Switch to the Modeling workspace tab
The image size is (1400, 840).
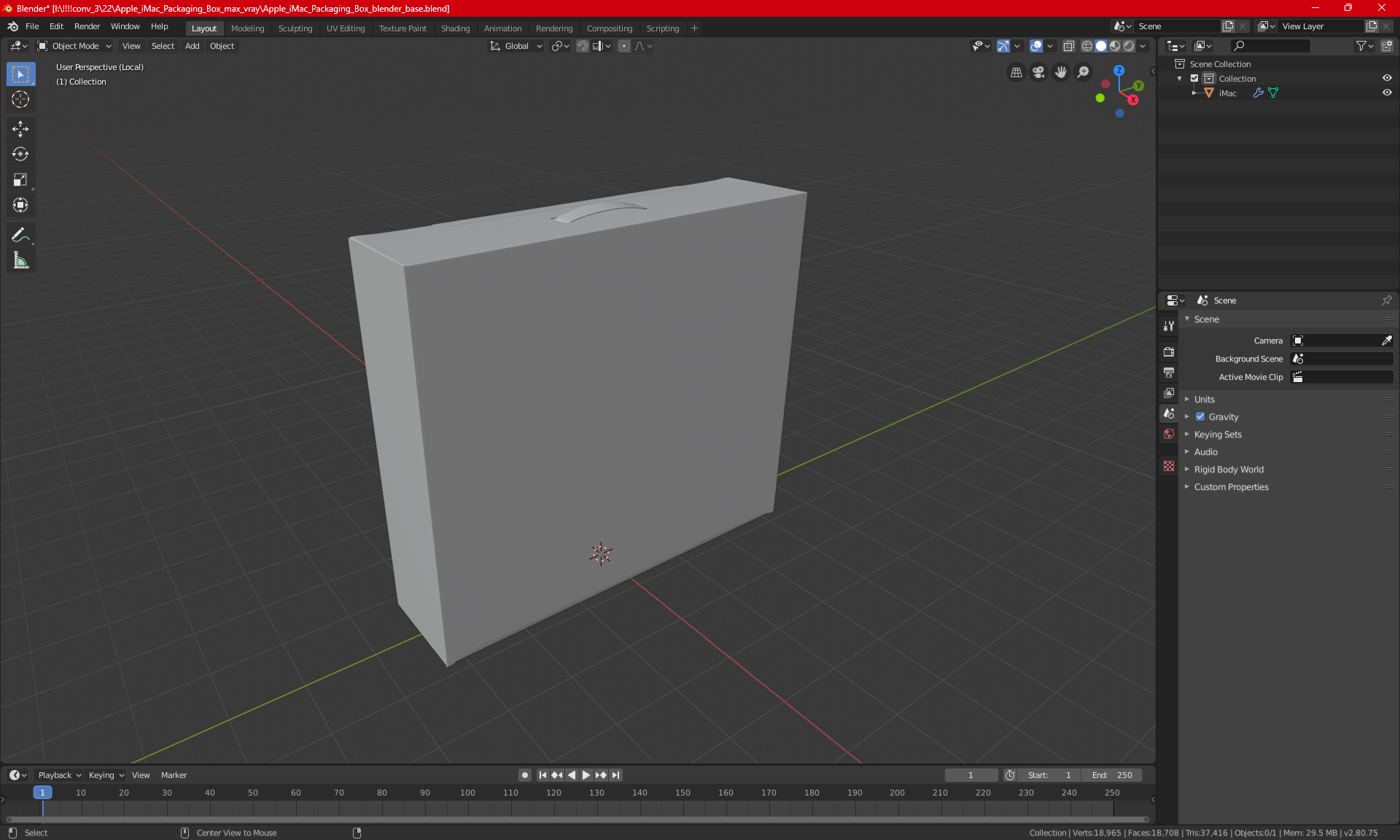[x=247, y=28]
